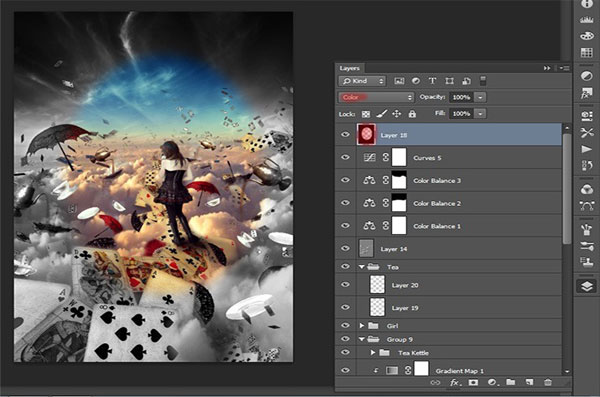Viewport: 600px width, 397px height.
Task: Open the Opacity slider dropdown arrow
Action: pos(480,97)
